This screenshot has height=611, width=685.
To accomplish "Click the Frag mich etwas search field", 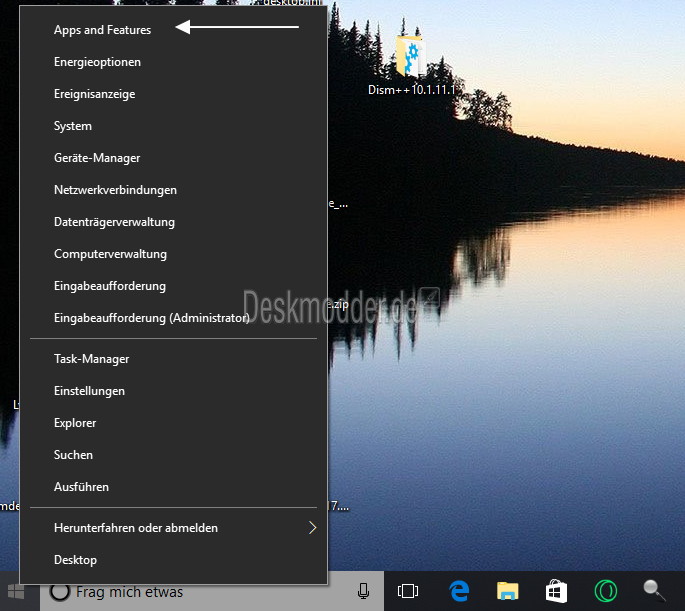I will click(200, 592).
